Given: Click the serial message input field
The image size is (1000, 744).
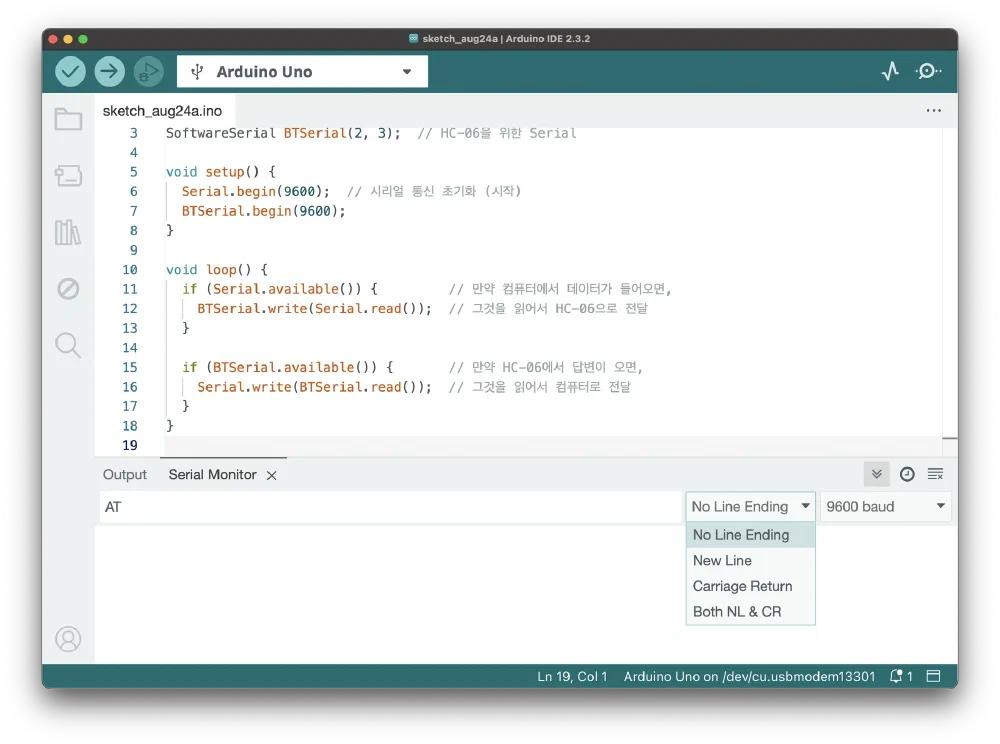Looking at the screenshot, I should pos(390,507).
